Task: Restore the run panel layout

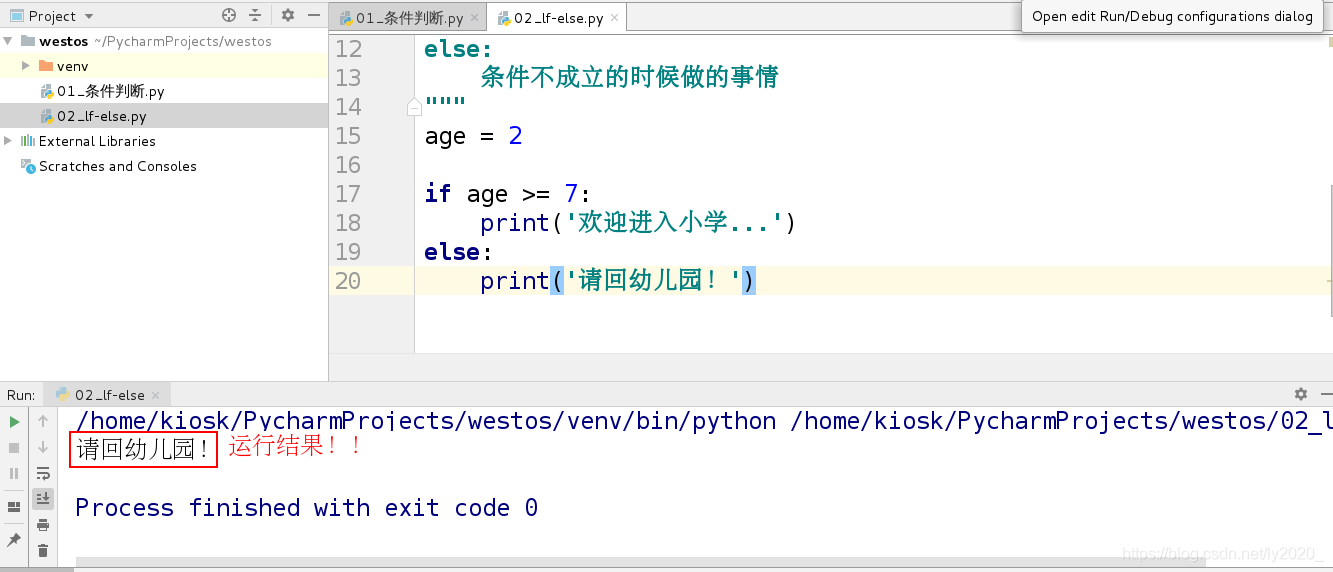Action: coord(14,507)
